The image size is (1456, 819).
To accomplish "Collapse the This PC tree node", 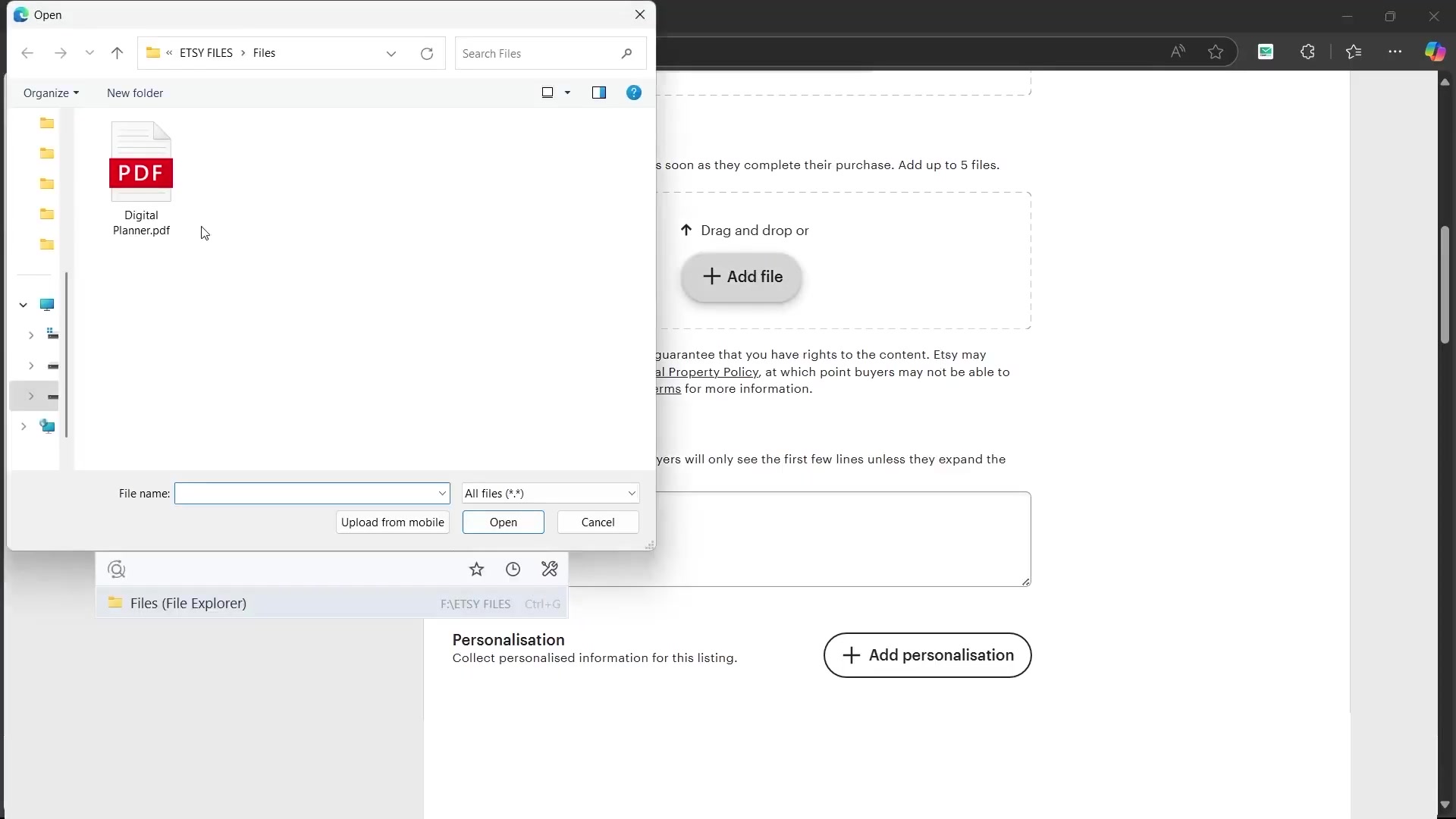I will click(x=24, y=305).
